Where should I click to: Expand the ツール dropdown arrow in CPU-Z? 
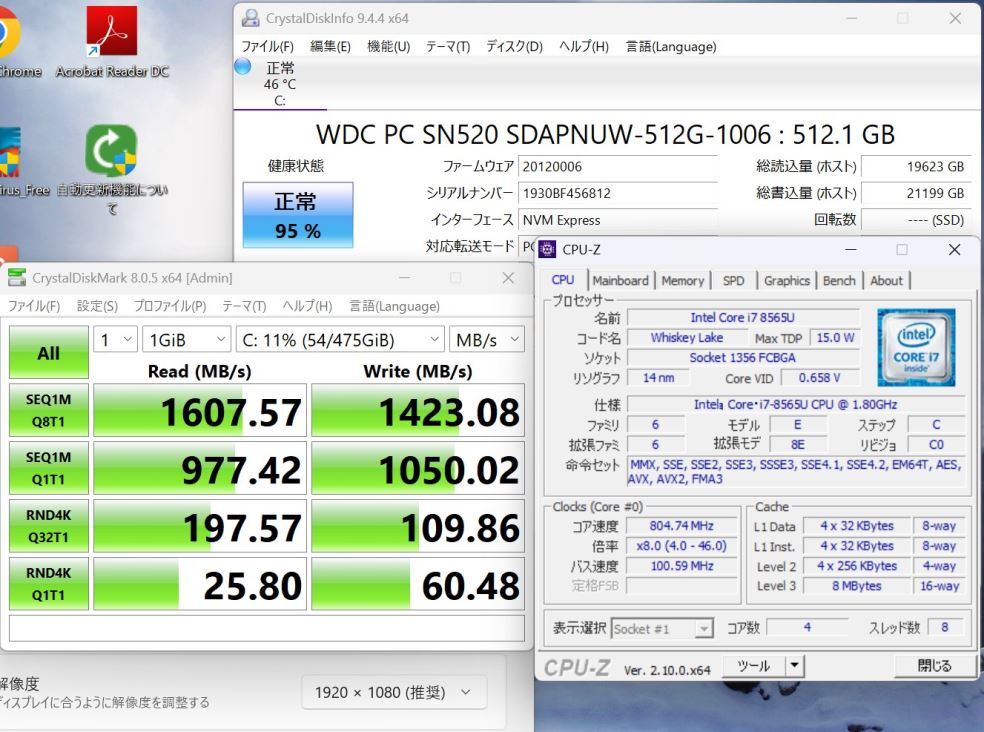coord(795,665)
